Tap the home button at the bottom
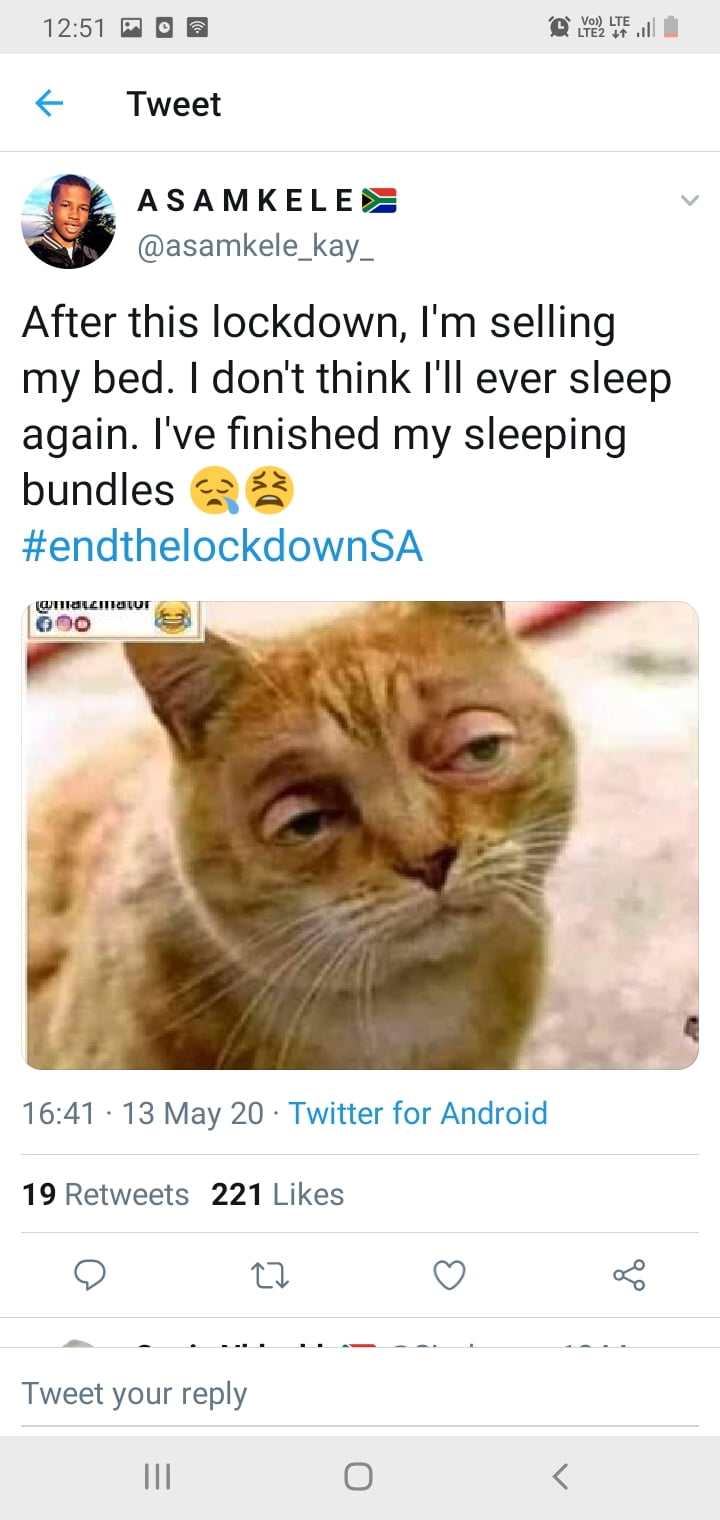The image size is (720, 1520). click(359, 1475)
